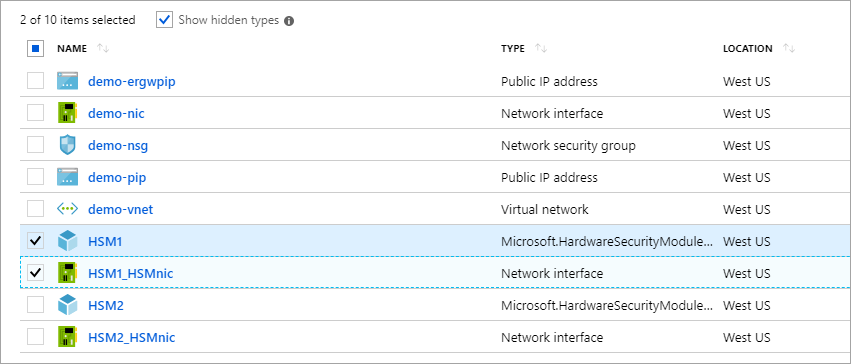Deselect the HSM1 row checkbox
Viewport: 851px width, 364px height.
click(35, 241)
